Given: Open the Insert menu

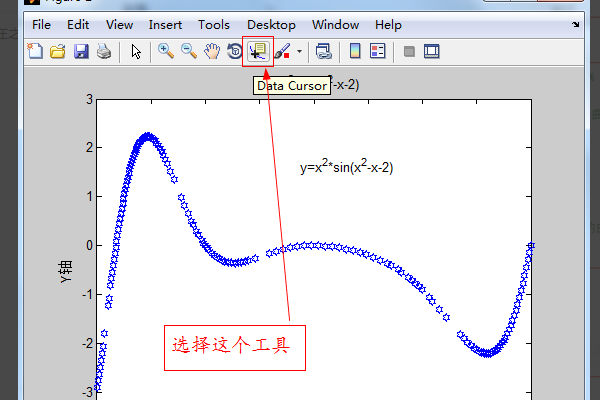Looking at the screenshot, I should (x=166, y=24).
